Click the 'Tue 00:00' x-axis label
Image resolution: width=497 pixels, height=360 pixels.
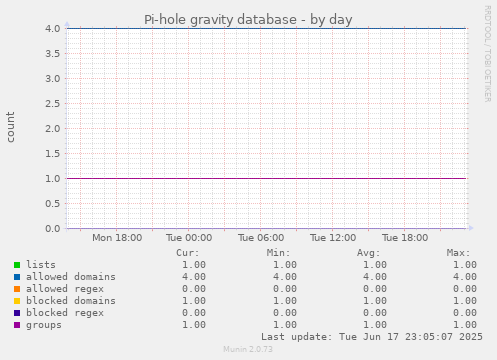(189, 238)
